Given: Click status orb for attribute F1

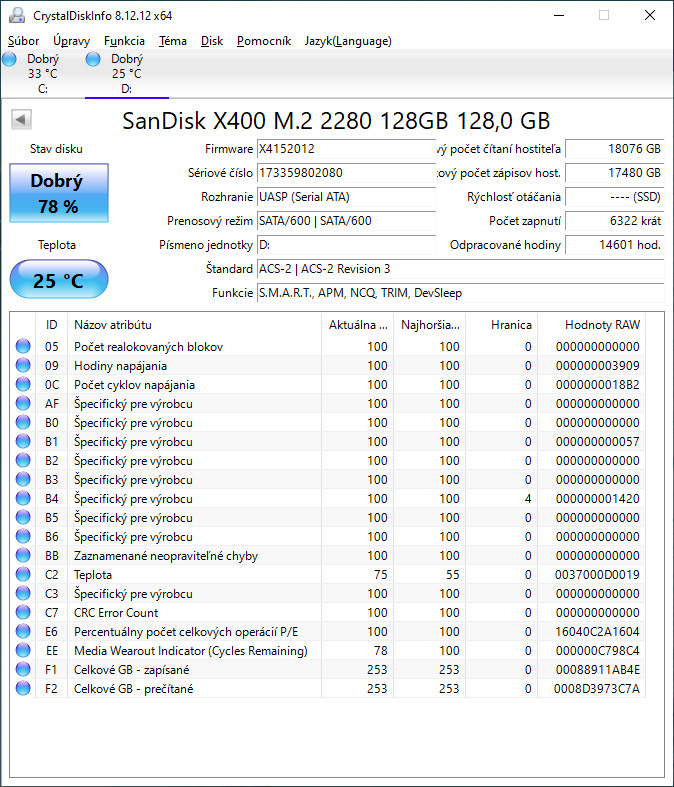Looking at the screenshot, I should click(23, 670).
